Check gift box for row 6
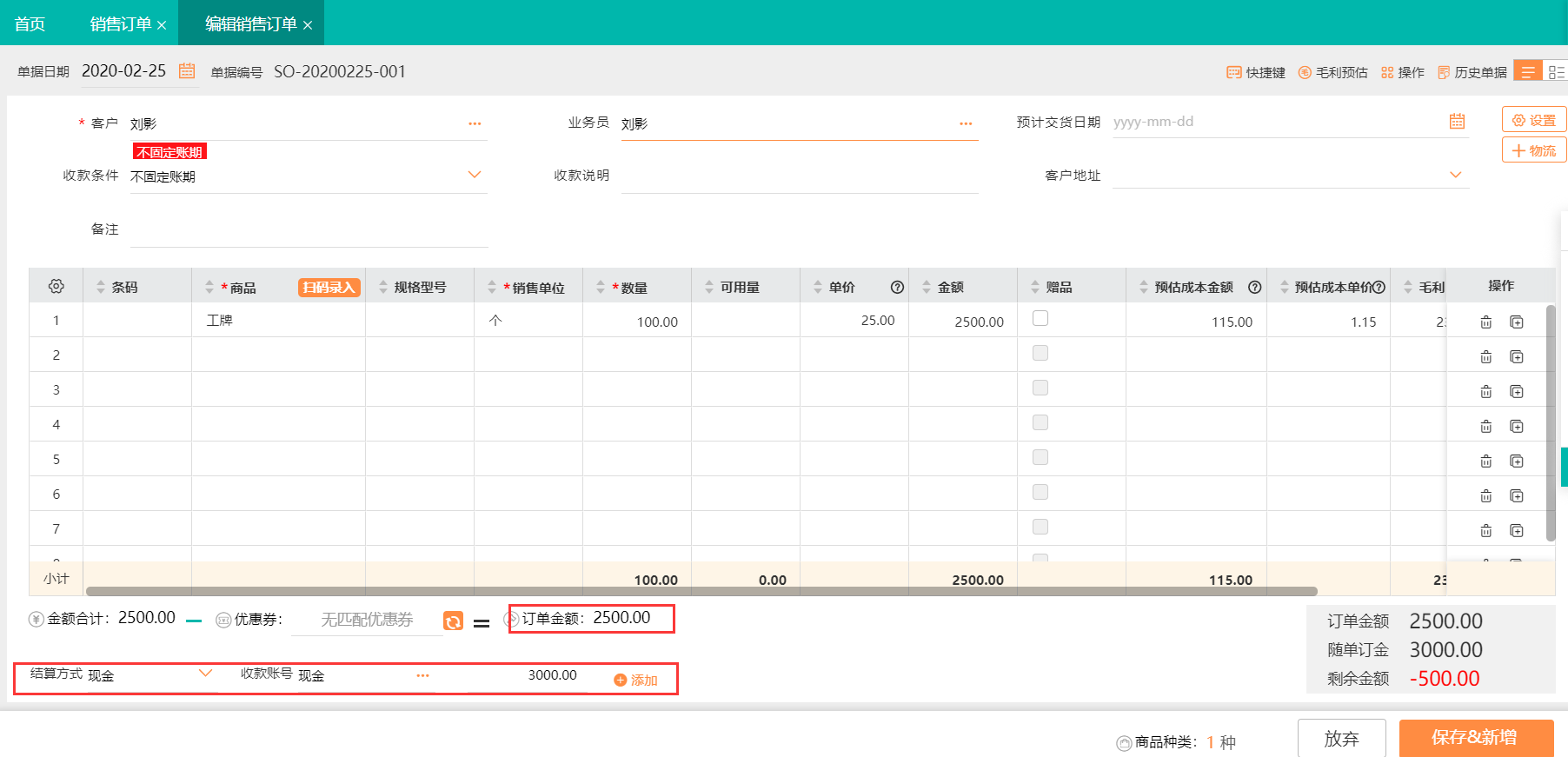This screenshot has height=757, width=1568. coord(1040,492)
